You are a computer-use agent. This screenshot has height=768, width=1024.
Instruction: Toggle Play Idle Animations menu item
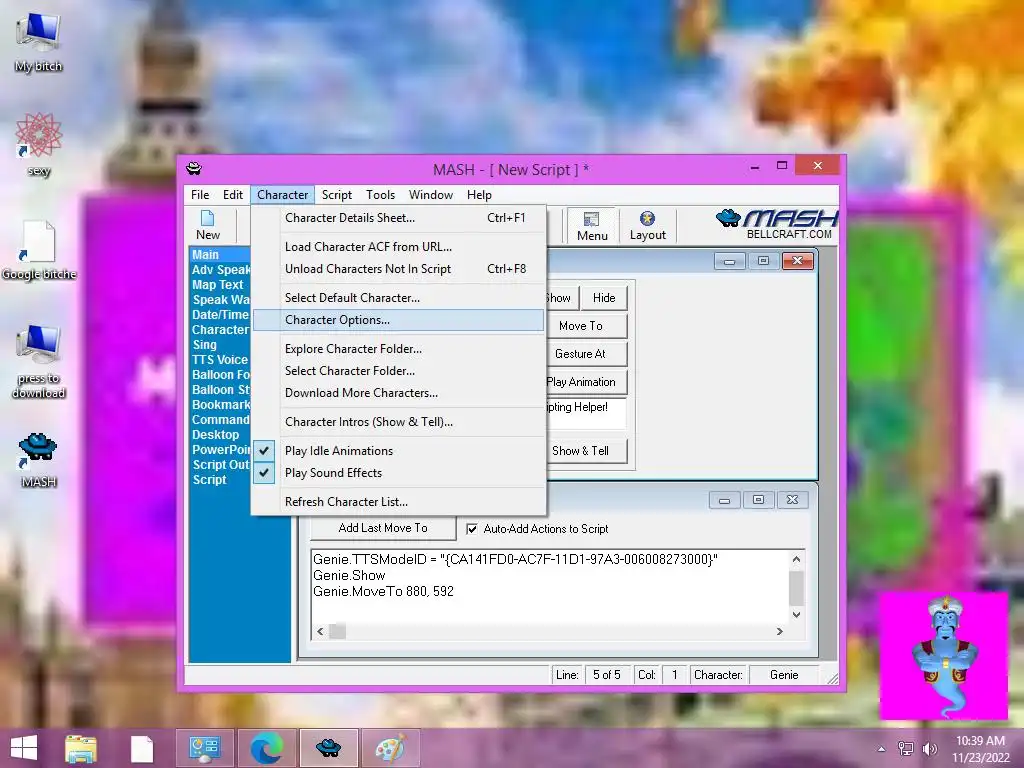pos(398,451)
